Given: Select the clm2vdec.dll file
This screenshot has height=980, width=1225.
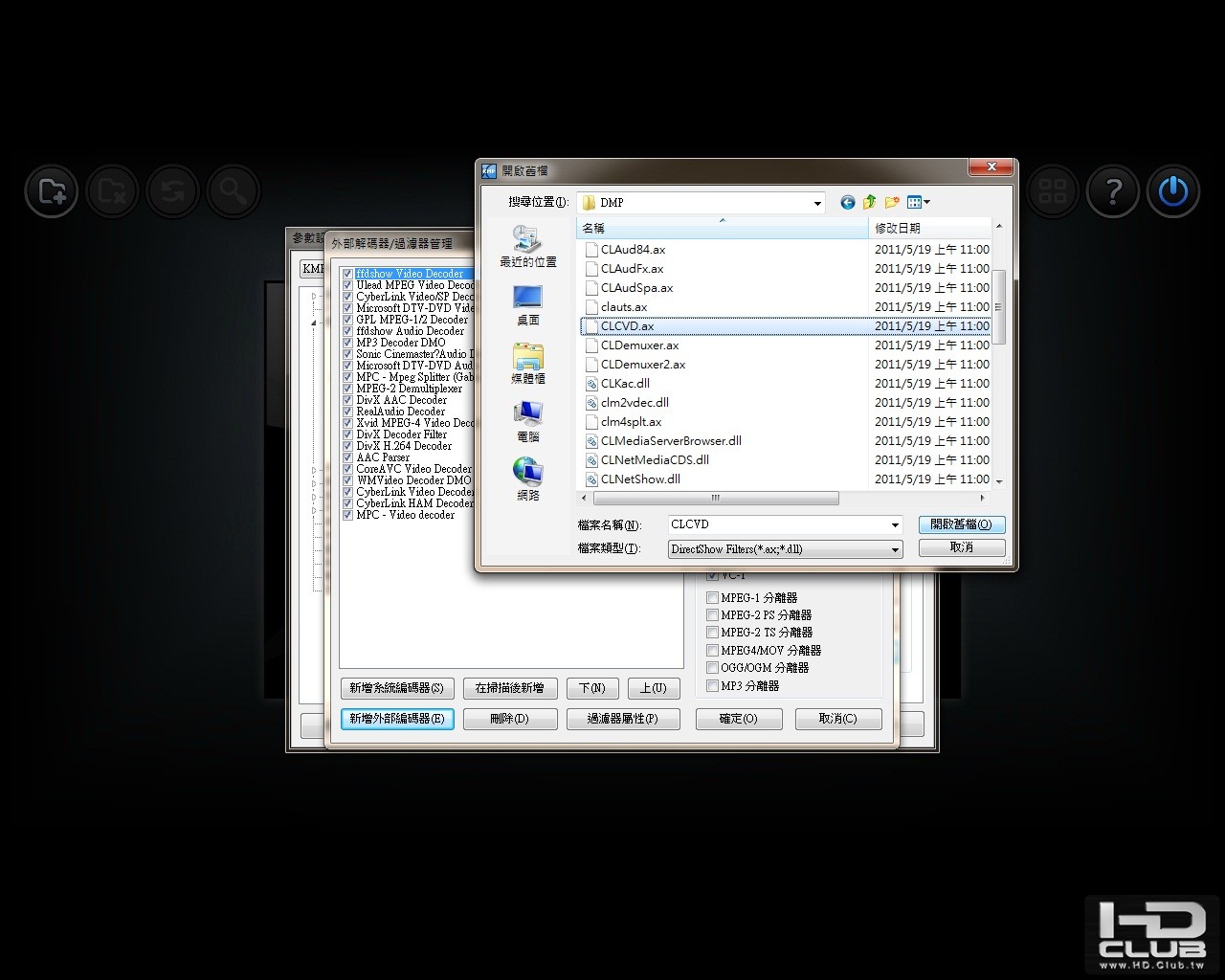Looking at the screenshot, I should [x=635, y=403].
